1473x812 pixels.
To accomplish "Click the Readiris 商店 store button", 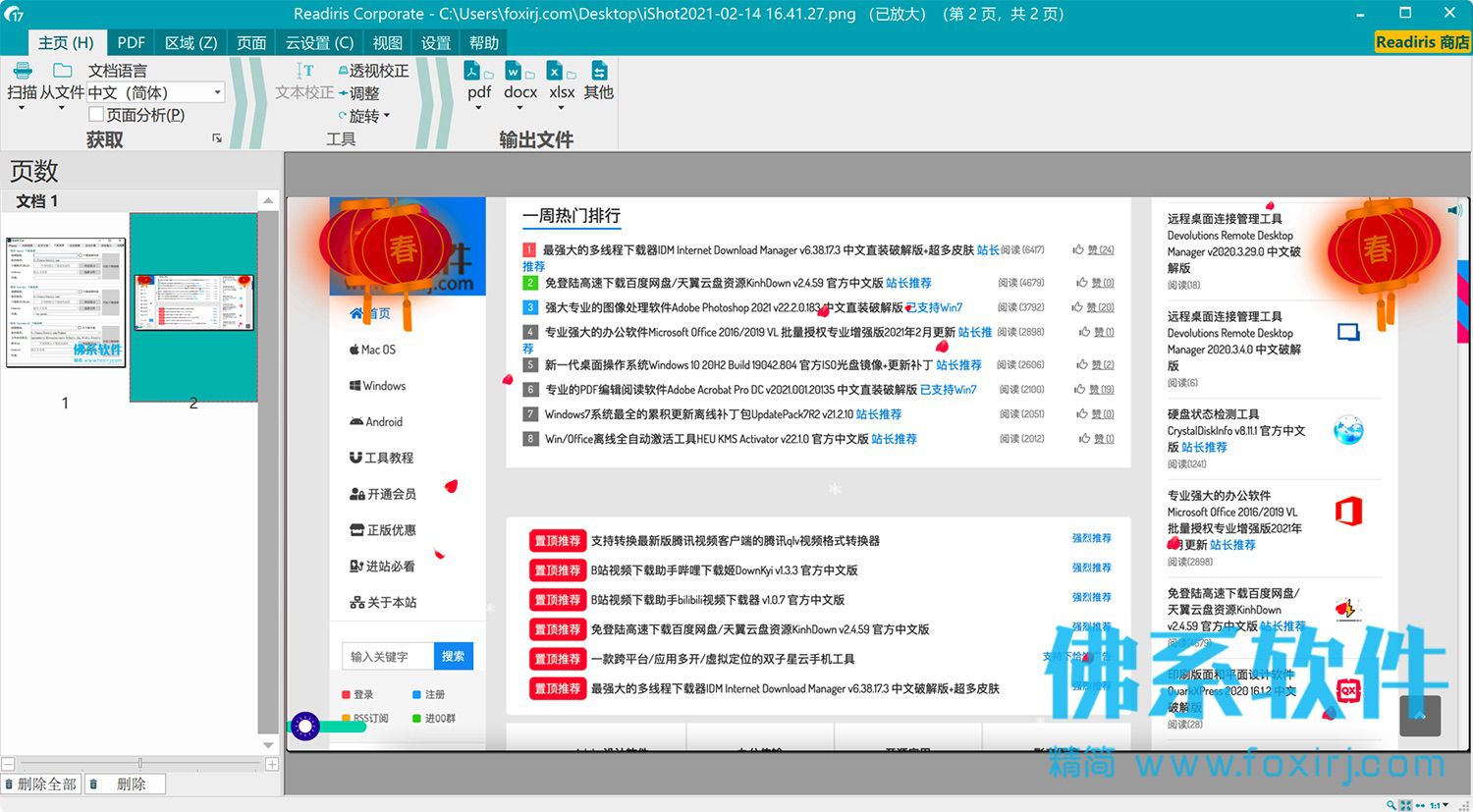I will tap(1422, 42).
